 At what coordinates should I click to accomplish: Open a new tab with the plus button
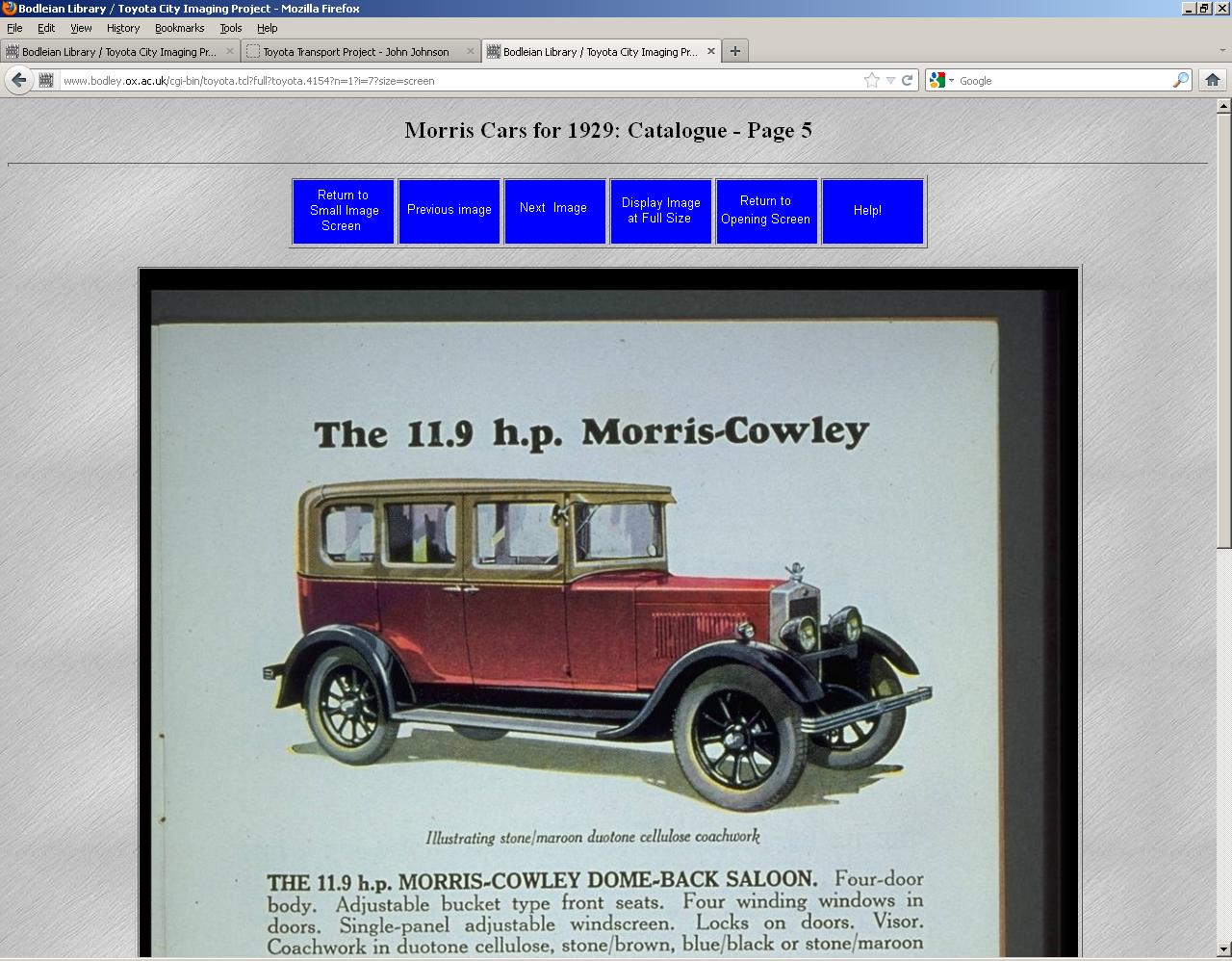click(x=734, y=51)
